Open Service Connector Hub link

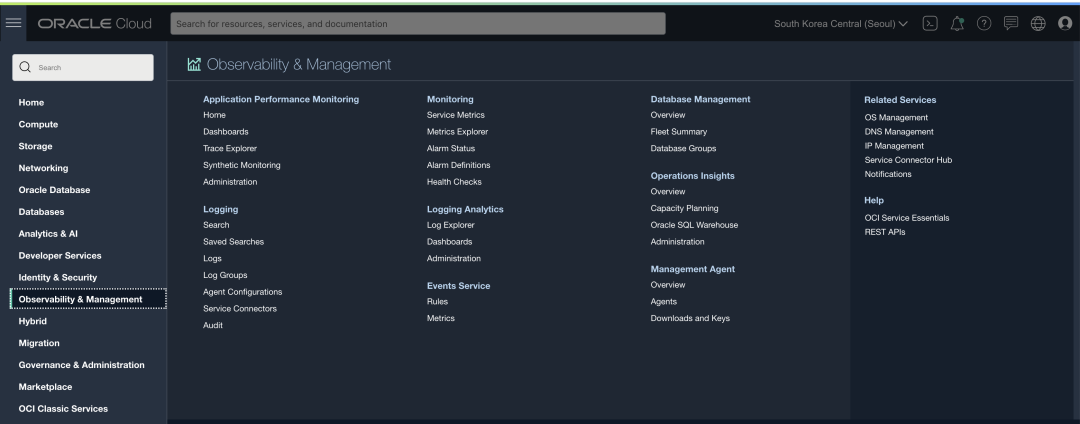[x=908, y=160]
